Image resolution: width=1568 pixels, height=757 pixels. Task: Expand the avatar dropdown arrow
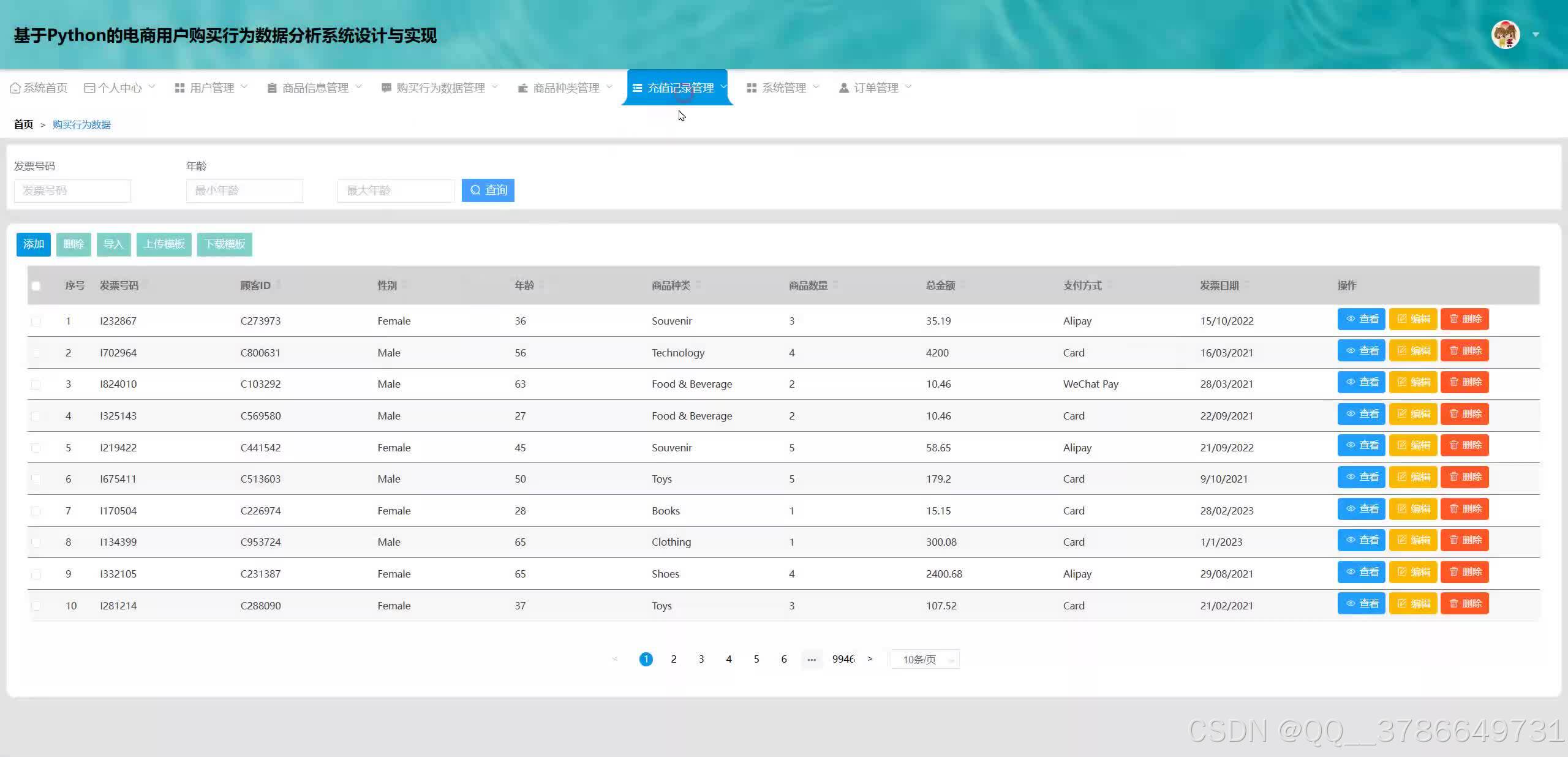click(1536, 35)
